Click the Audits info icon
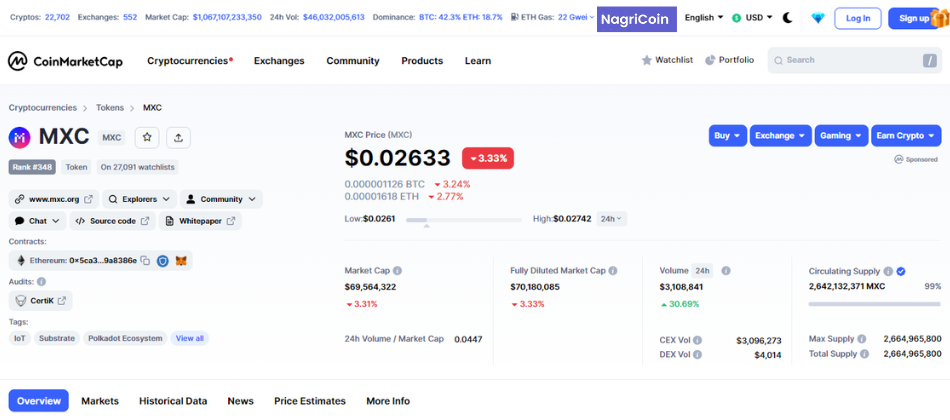This screenshot has height=420, width=950. tap(41, 282)
